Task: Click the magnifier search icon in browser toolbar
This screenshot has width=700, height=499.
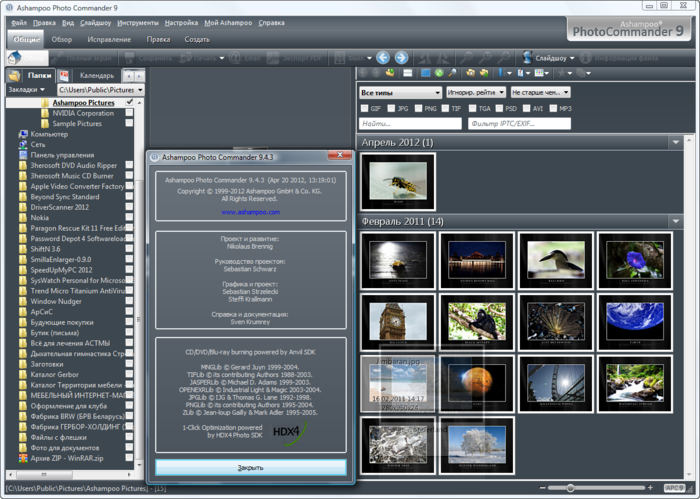Action: pos(453,73)
